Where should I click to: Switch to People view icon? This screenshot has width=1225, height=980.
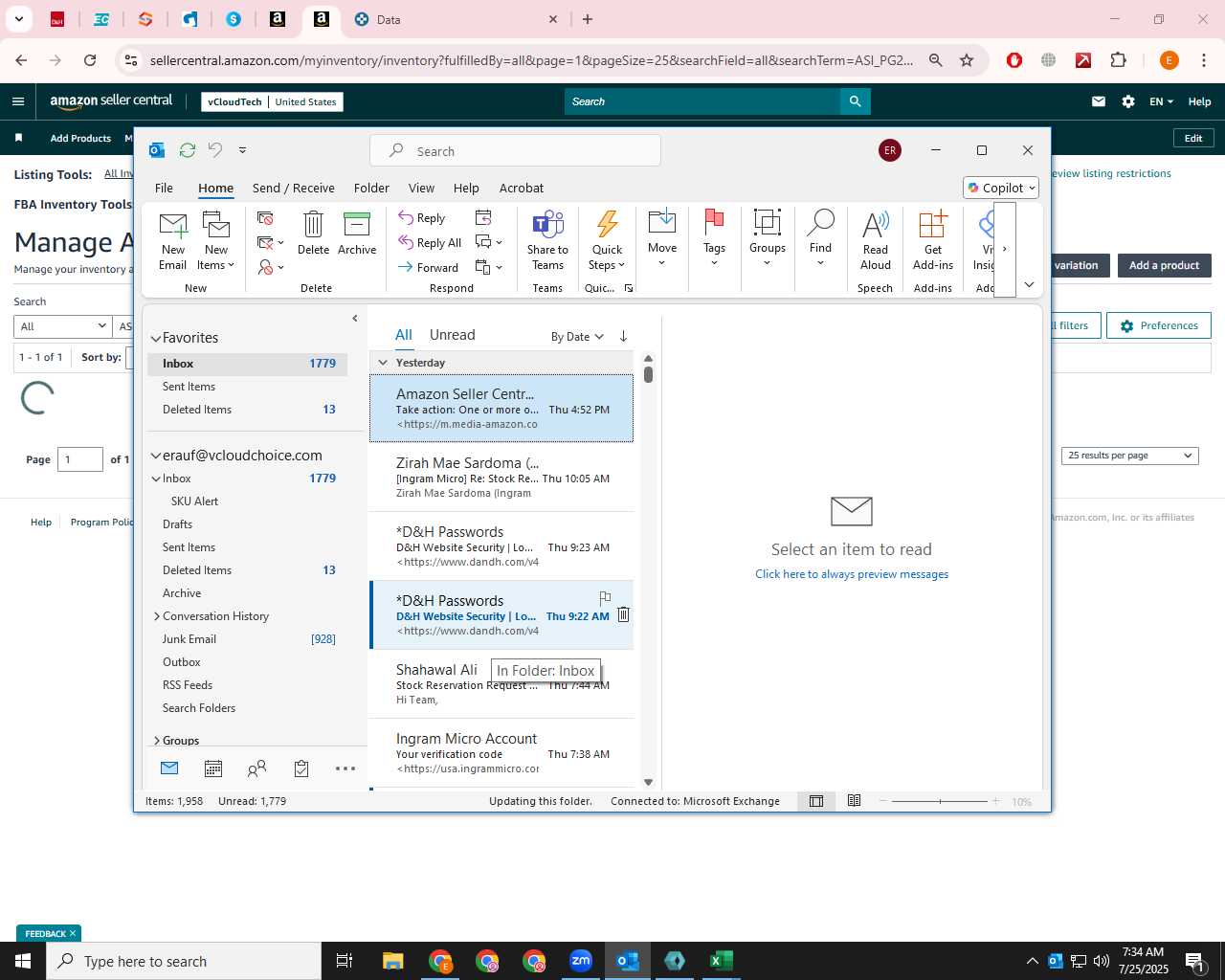point(256,768)
